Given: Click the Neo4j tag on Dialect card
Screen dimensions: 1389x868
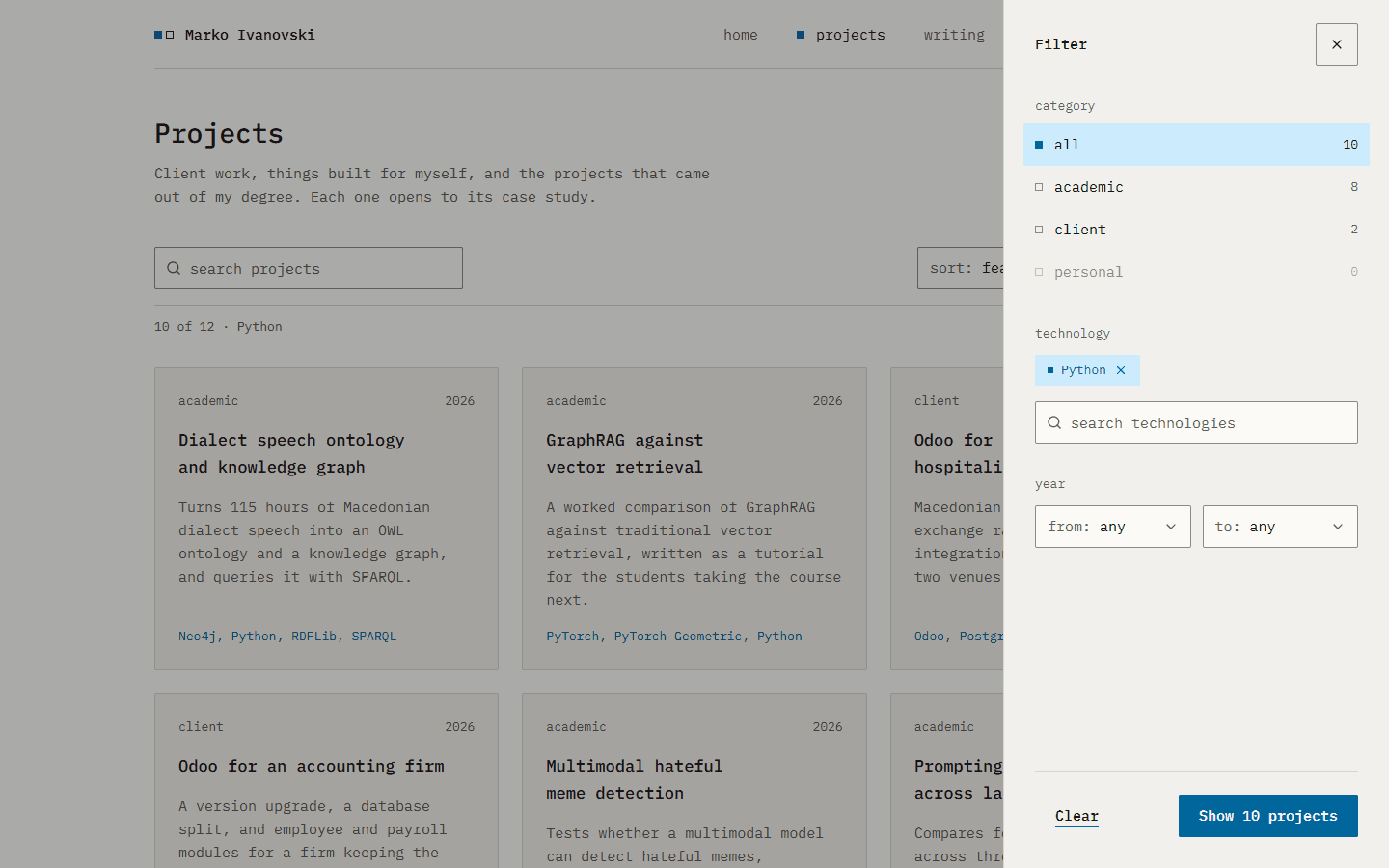Looking at the screenshot, I should pos(198,637).
